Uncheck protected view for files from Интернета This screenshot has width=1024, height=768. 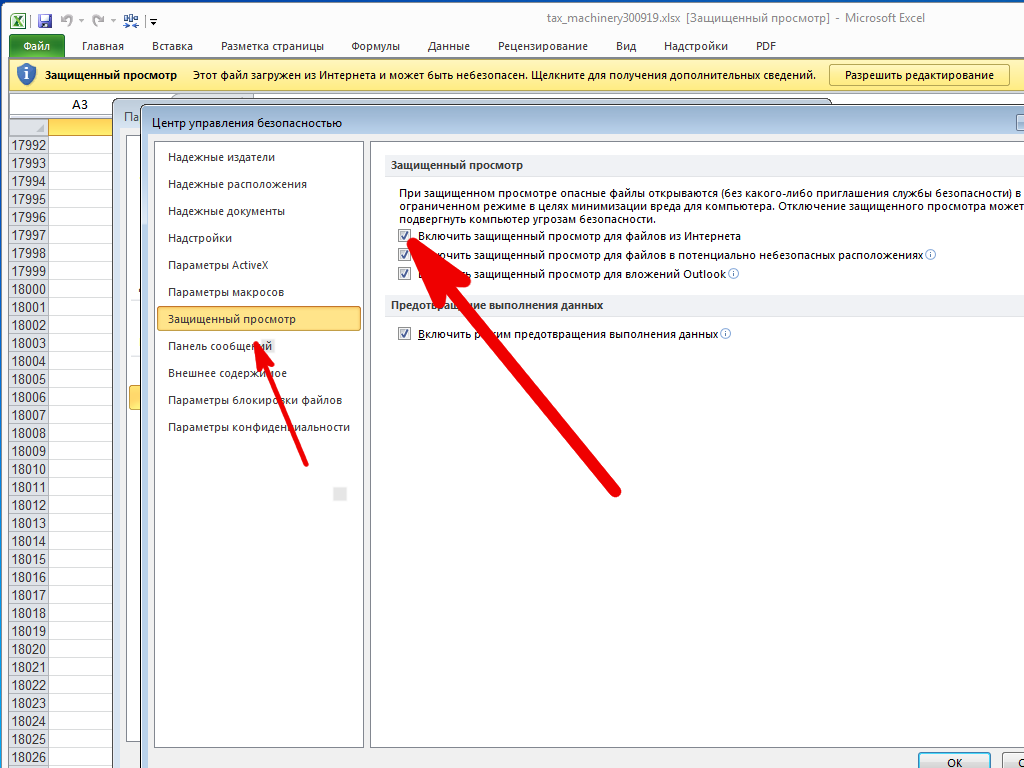pos(404,236)
